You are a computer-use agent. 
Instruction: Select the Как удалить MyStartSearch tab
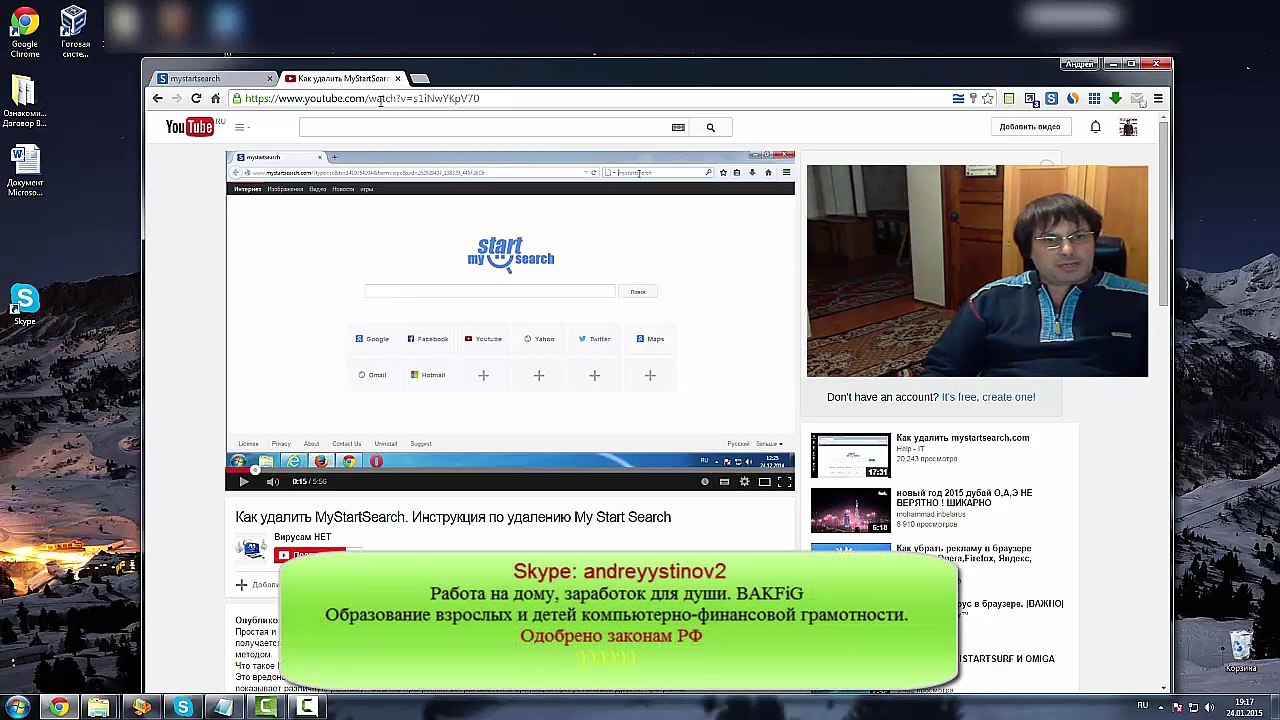click(344, 78)
